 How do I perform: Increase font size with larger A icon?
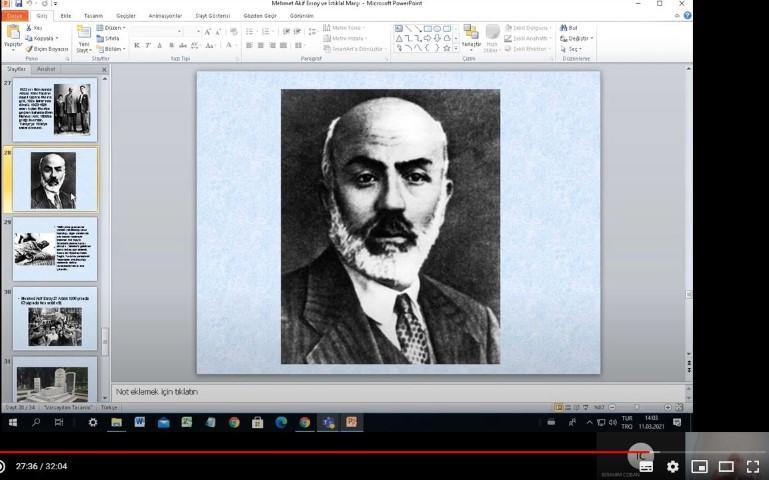(x=207, y=32)
